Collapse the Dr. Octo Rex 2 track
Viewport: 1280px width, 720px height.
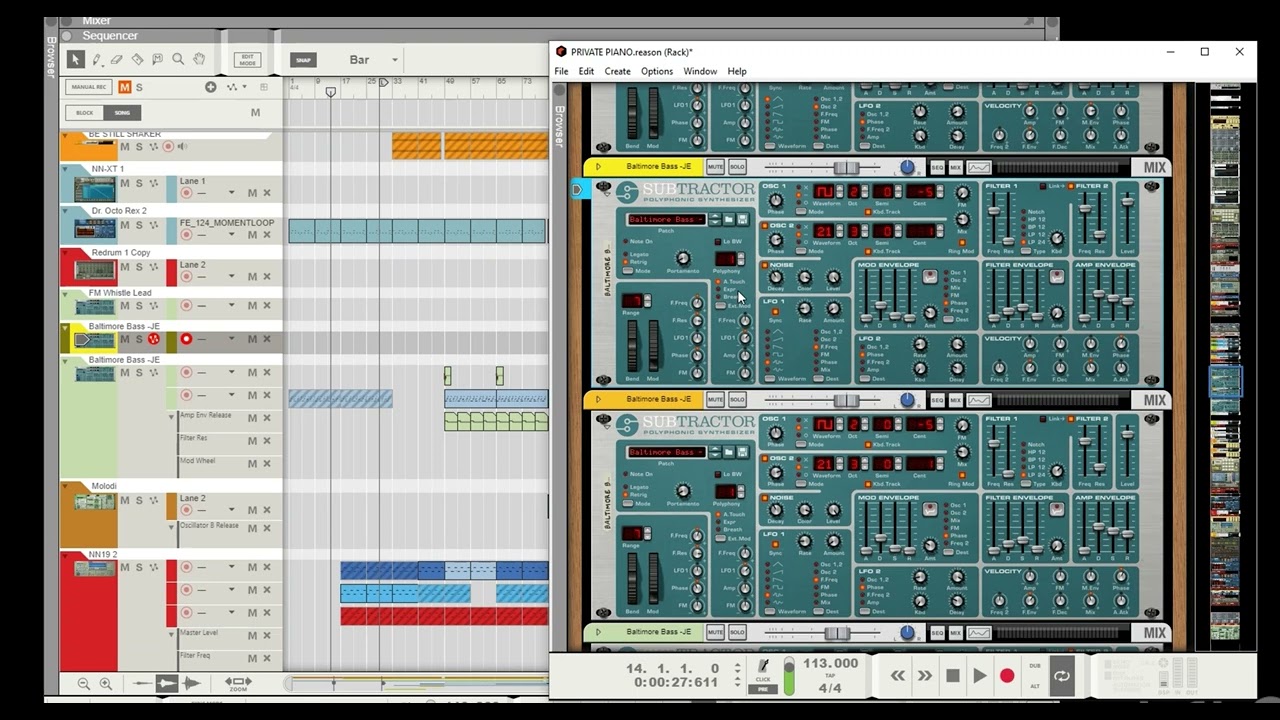(x=66, y=212)
